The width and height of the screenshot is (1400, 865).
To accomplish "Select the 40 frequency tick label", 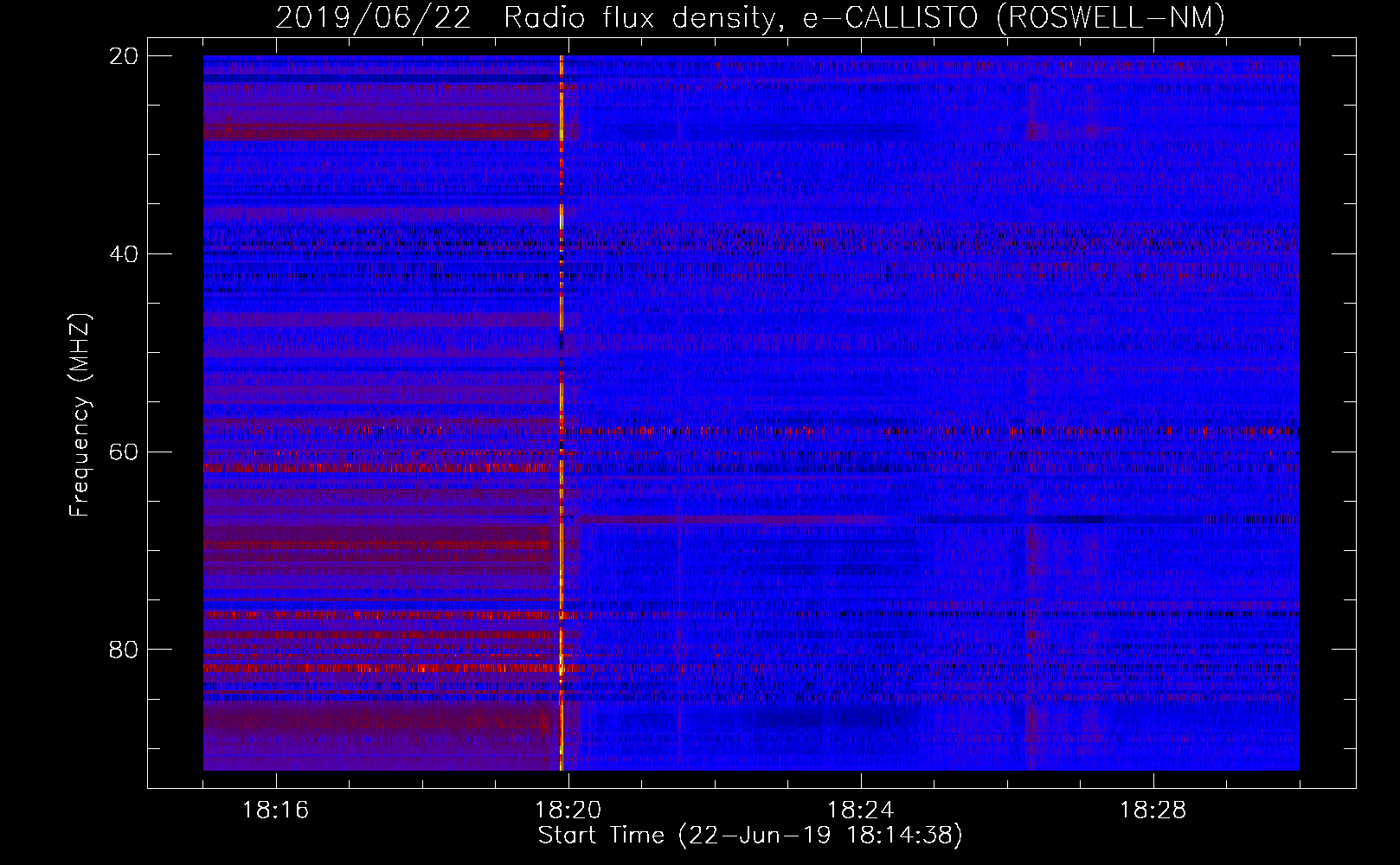I will tap(124, 254).
